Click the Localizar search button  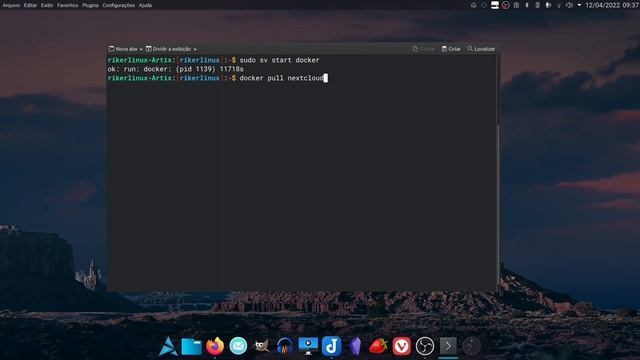pos(481,49)
